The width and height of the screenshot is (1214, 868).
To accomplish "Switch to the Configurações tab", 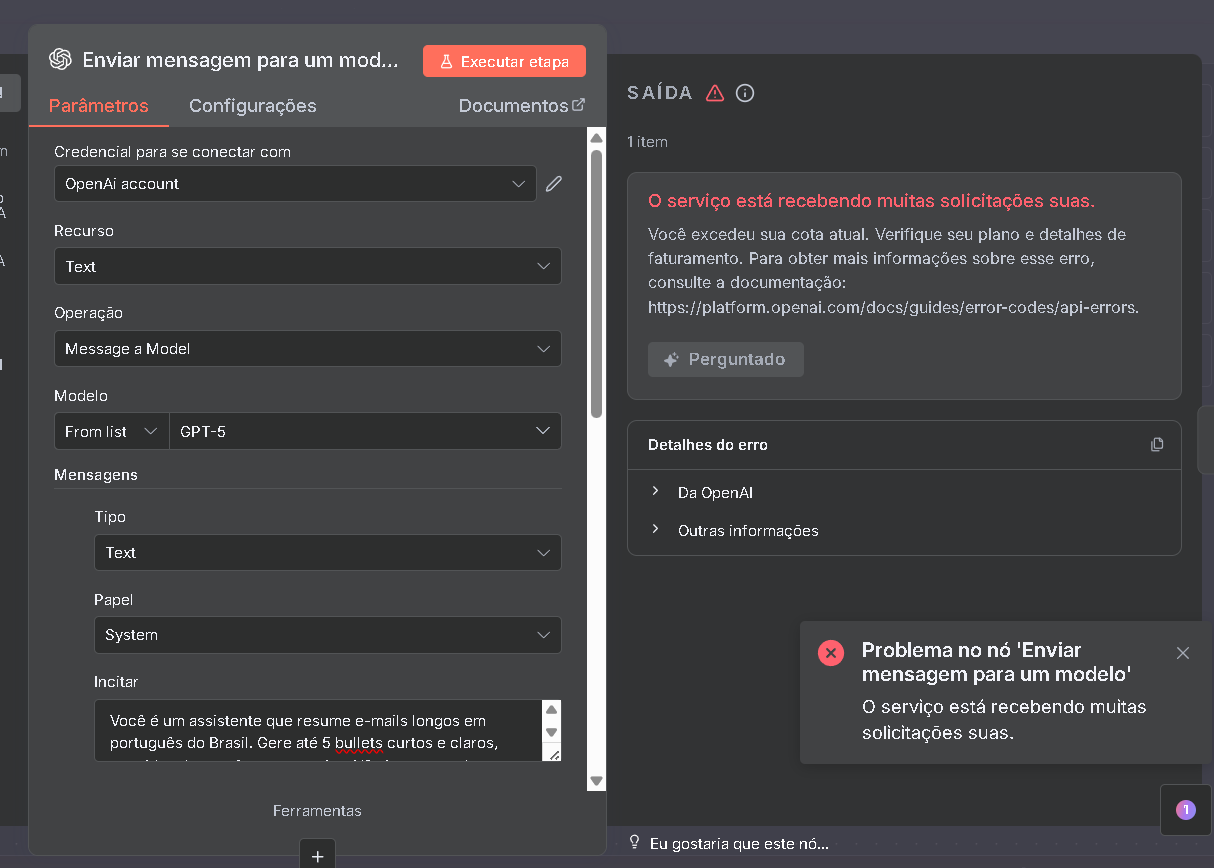I will click(x=253, y=105).
